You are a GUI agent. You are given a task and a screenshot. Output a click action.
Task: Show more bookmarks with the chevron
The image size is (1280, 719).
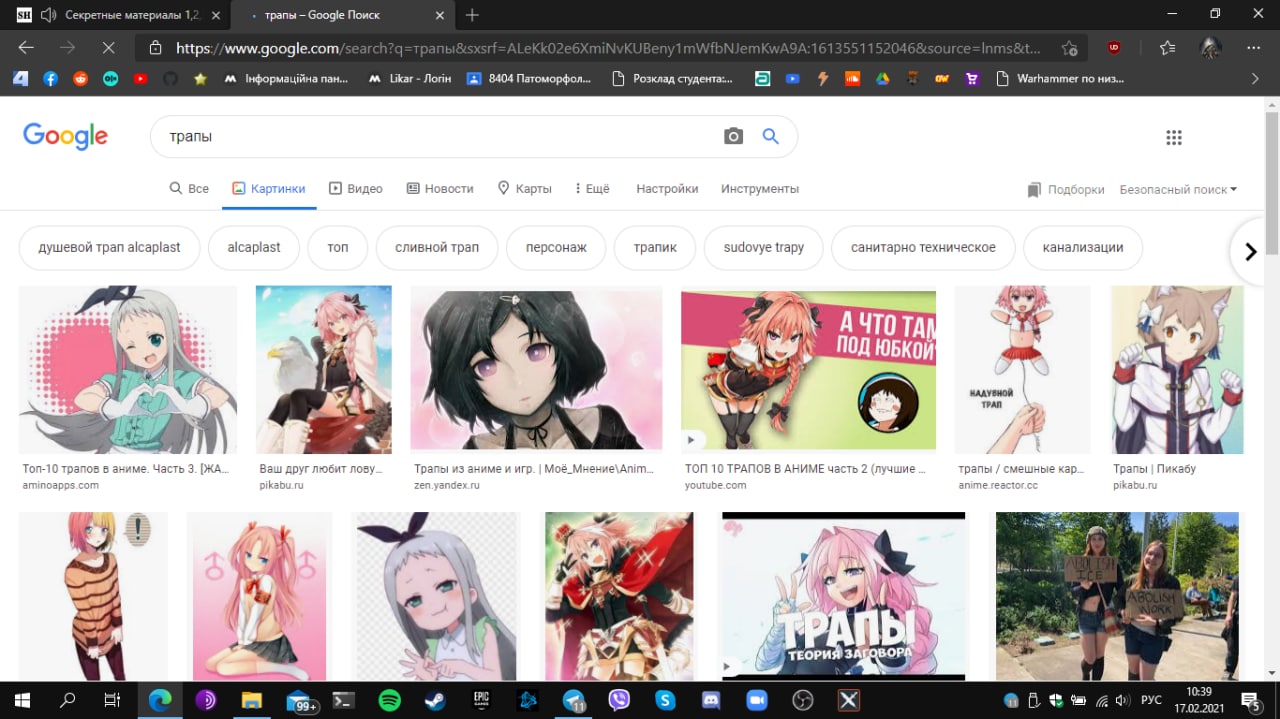(x=1255, y=78)
